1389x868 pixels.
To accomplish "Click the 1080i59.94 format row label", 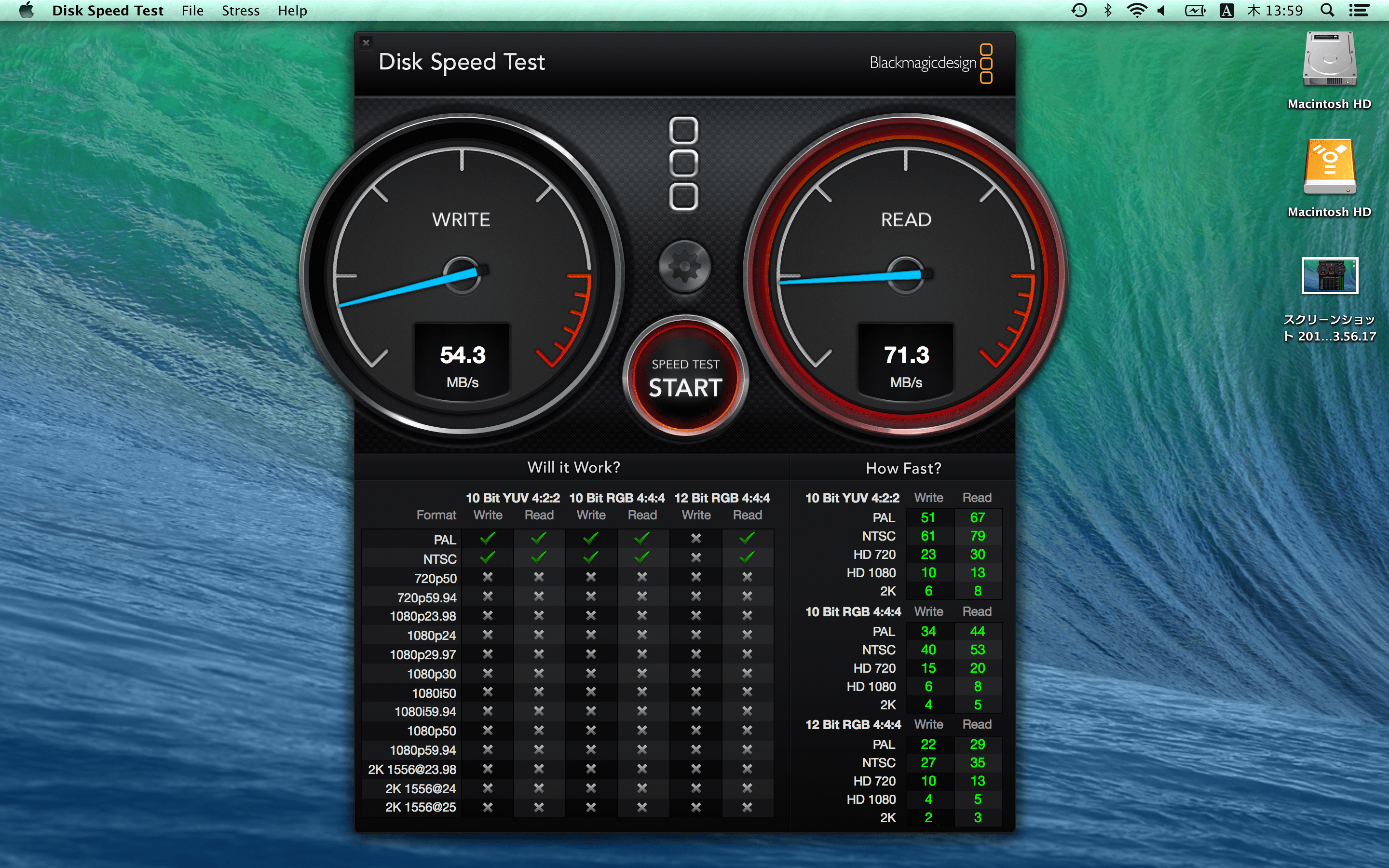I will tap(425, 712).
